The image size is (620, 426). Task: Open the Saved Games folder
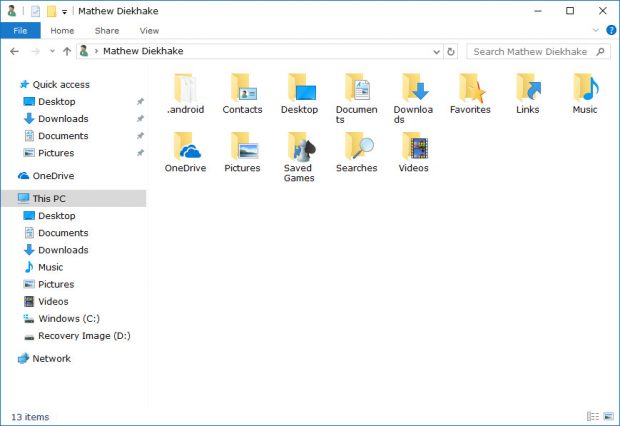pyautogui.click(x=299, y=157)
